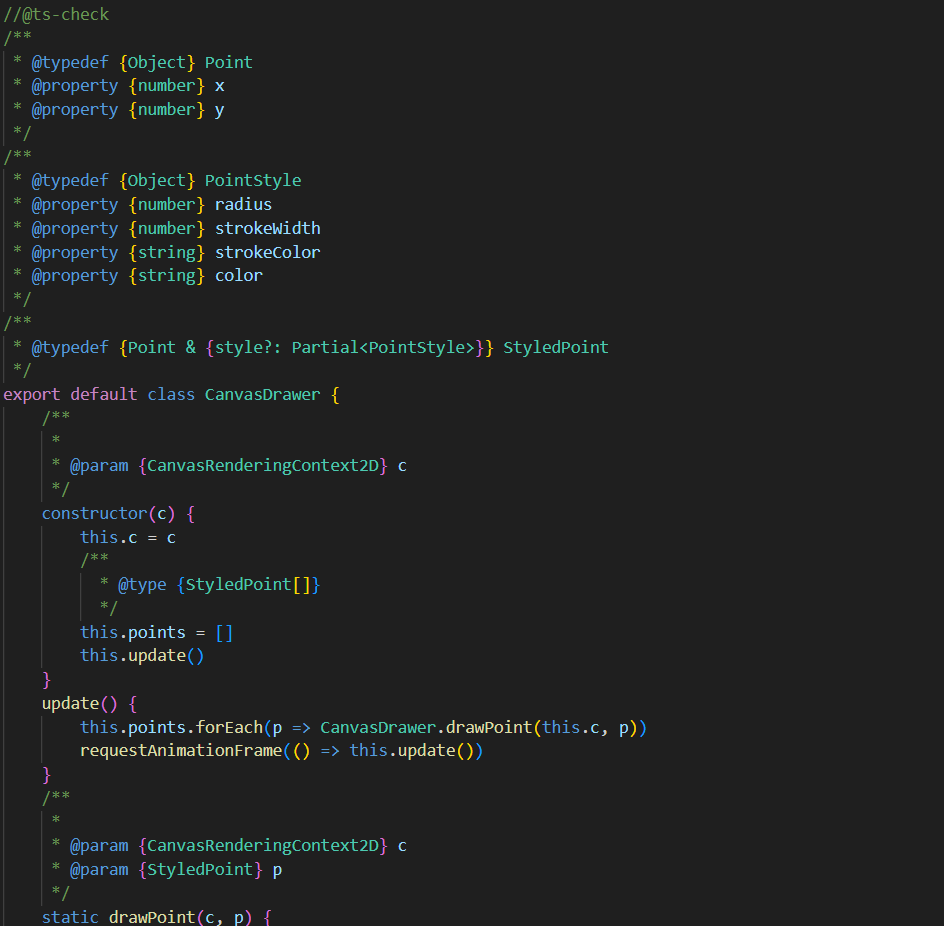
Task: Click the y property name in the Point typedef
Action: point(219,110)
